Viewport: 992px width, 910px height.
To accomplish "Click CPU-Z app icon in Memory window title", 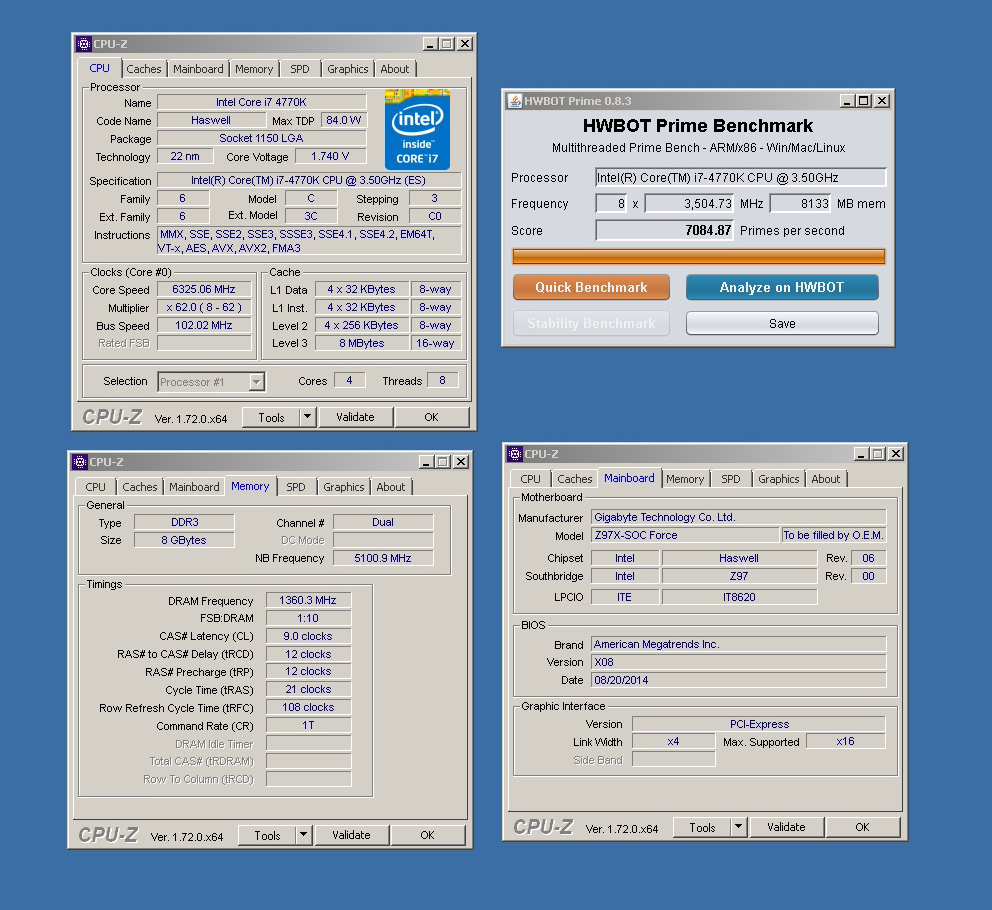I will coord(80,462).
